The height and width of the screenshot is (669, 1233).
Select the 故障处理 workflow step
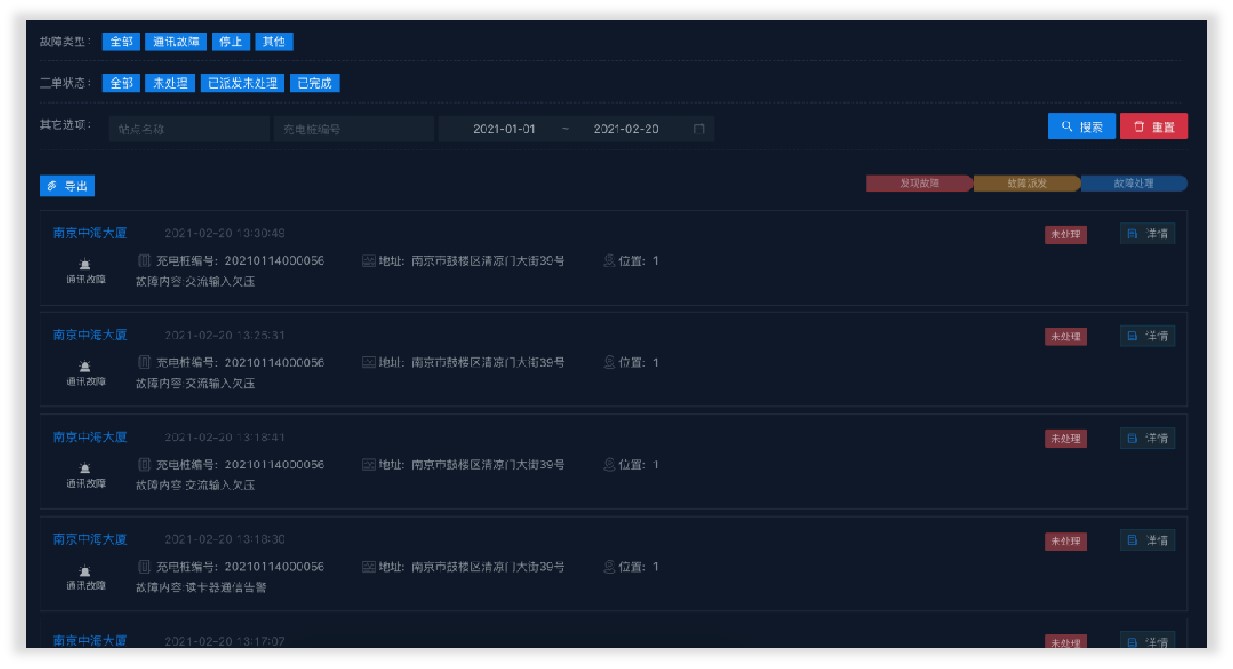point(1132,184)
